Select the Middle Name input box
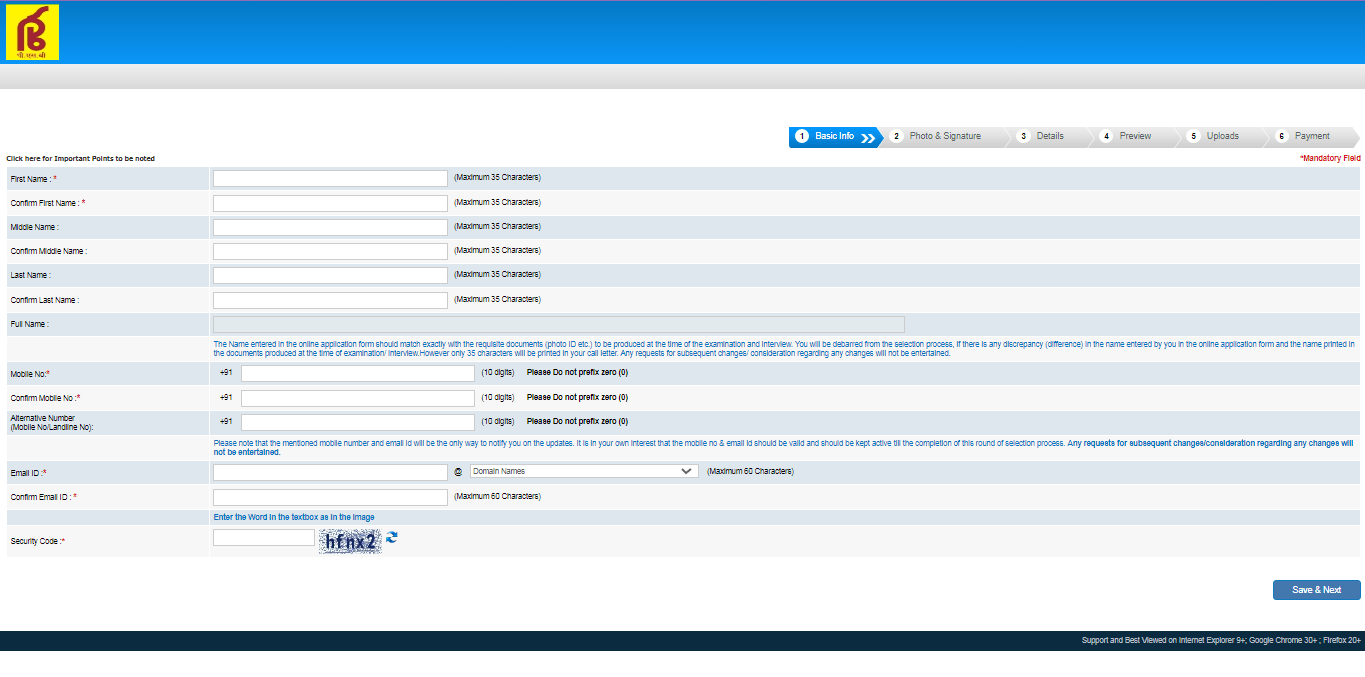The width and height of the screenshot is (1365, 677). click(x=330, y=227)
